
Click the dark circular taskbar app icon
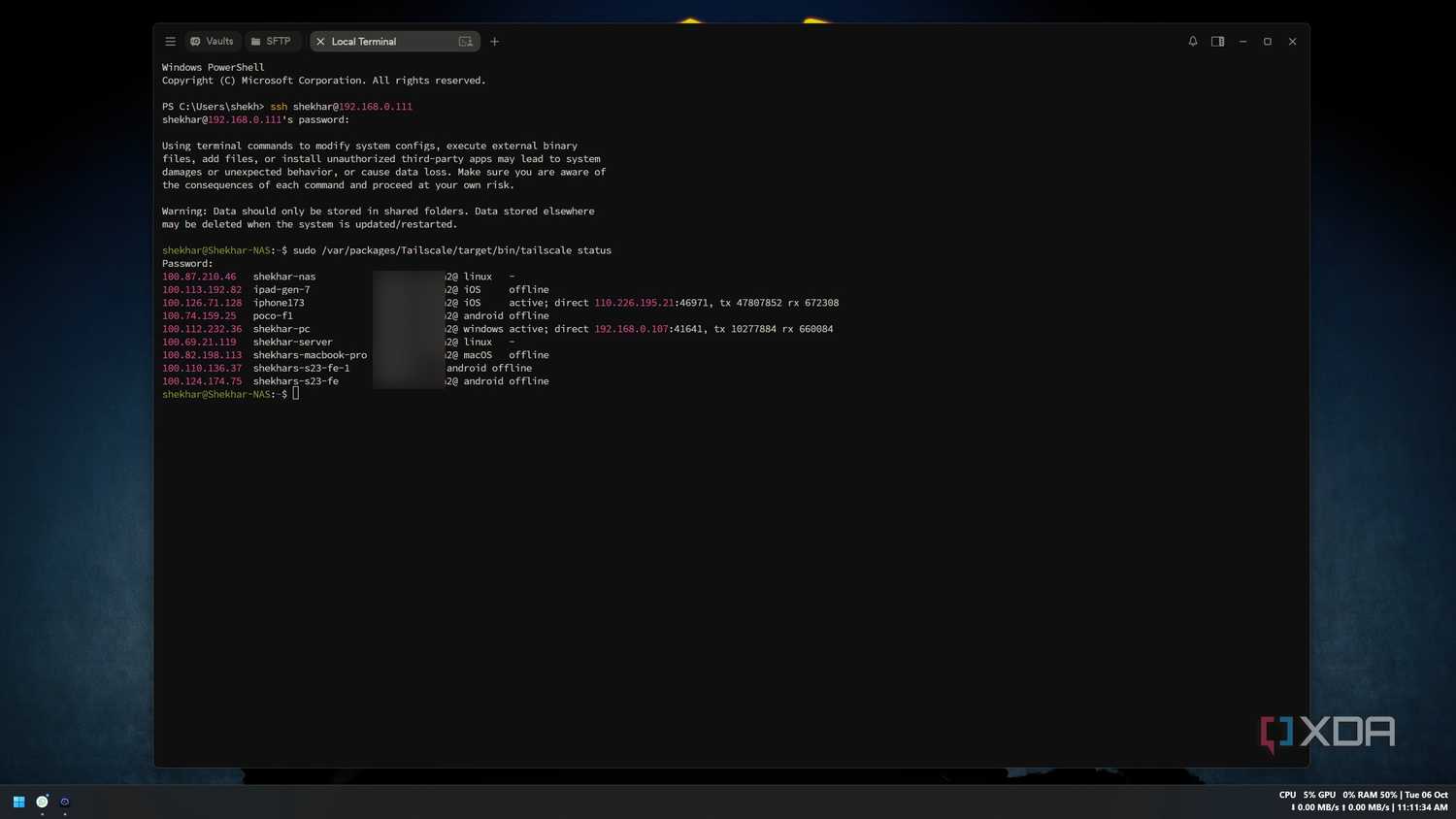click(x=65, y=802)
